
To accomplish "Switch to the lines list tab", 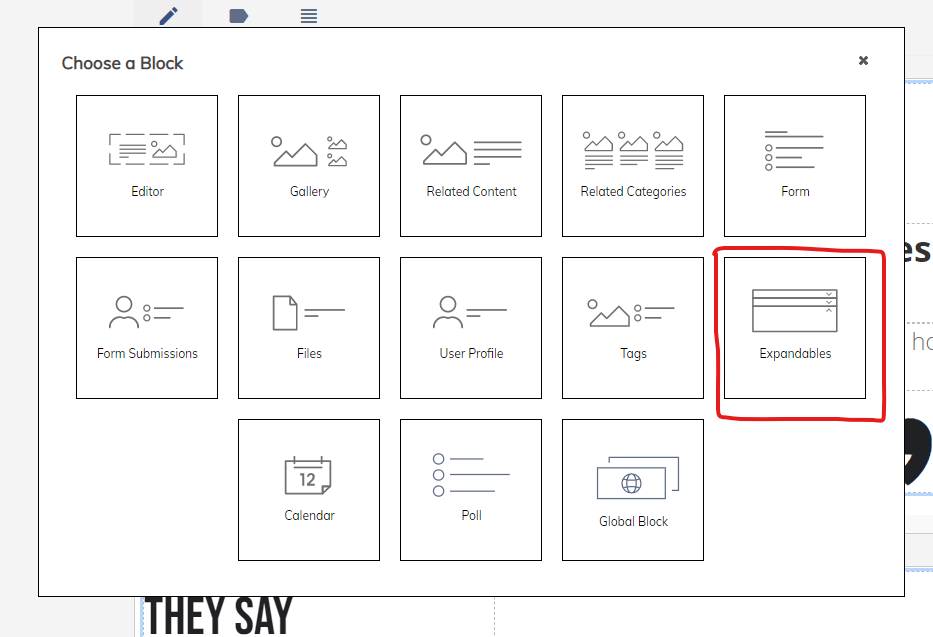I will pyautogui.click(x=309, y=15).
